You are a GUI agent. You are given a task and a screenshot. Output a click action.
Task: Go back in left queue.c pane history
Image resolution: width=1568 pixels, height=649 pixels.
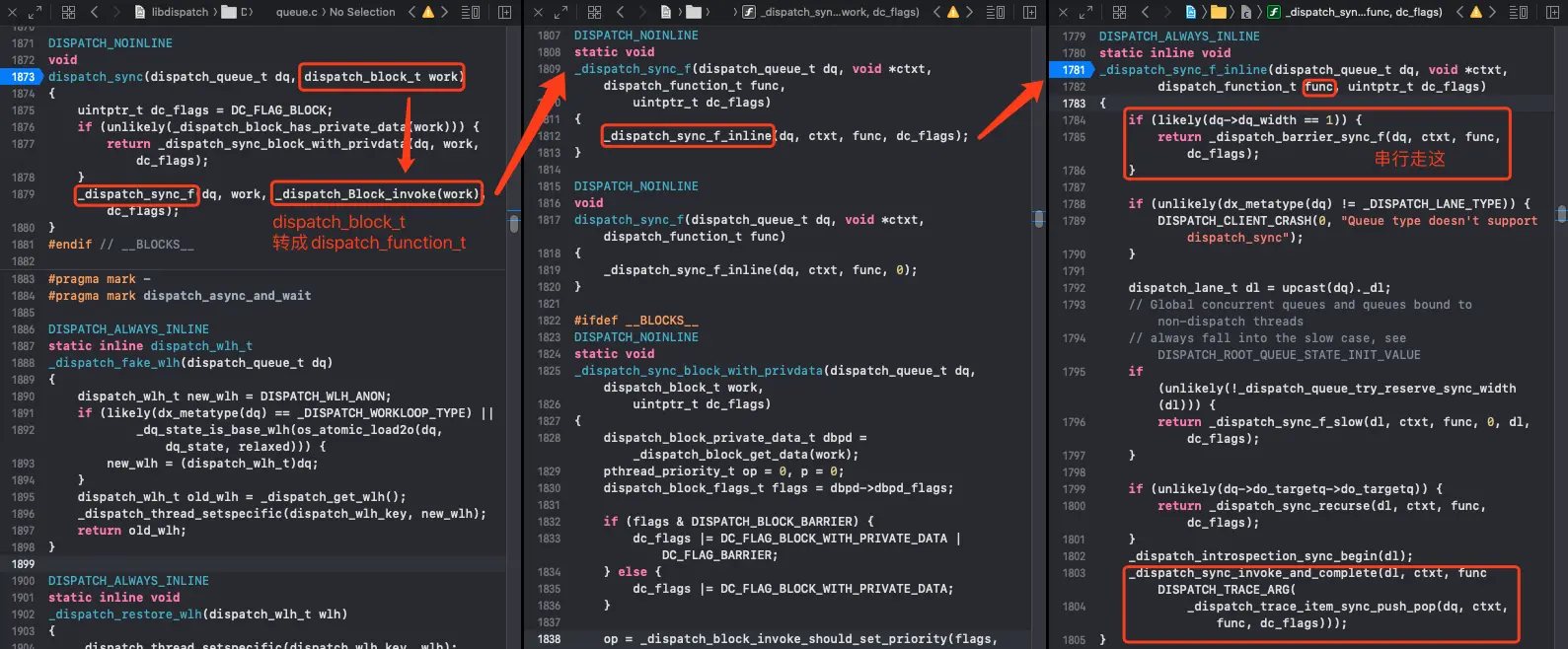[x=95, y=12]
